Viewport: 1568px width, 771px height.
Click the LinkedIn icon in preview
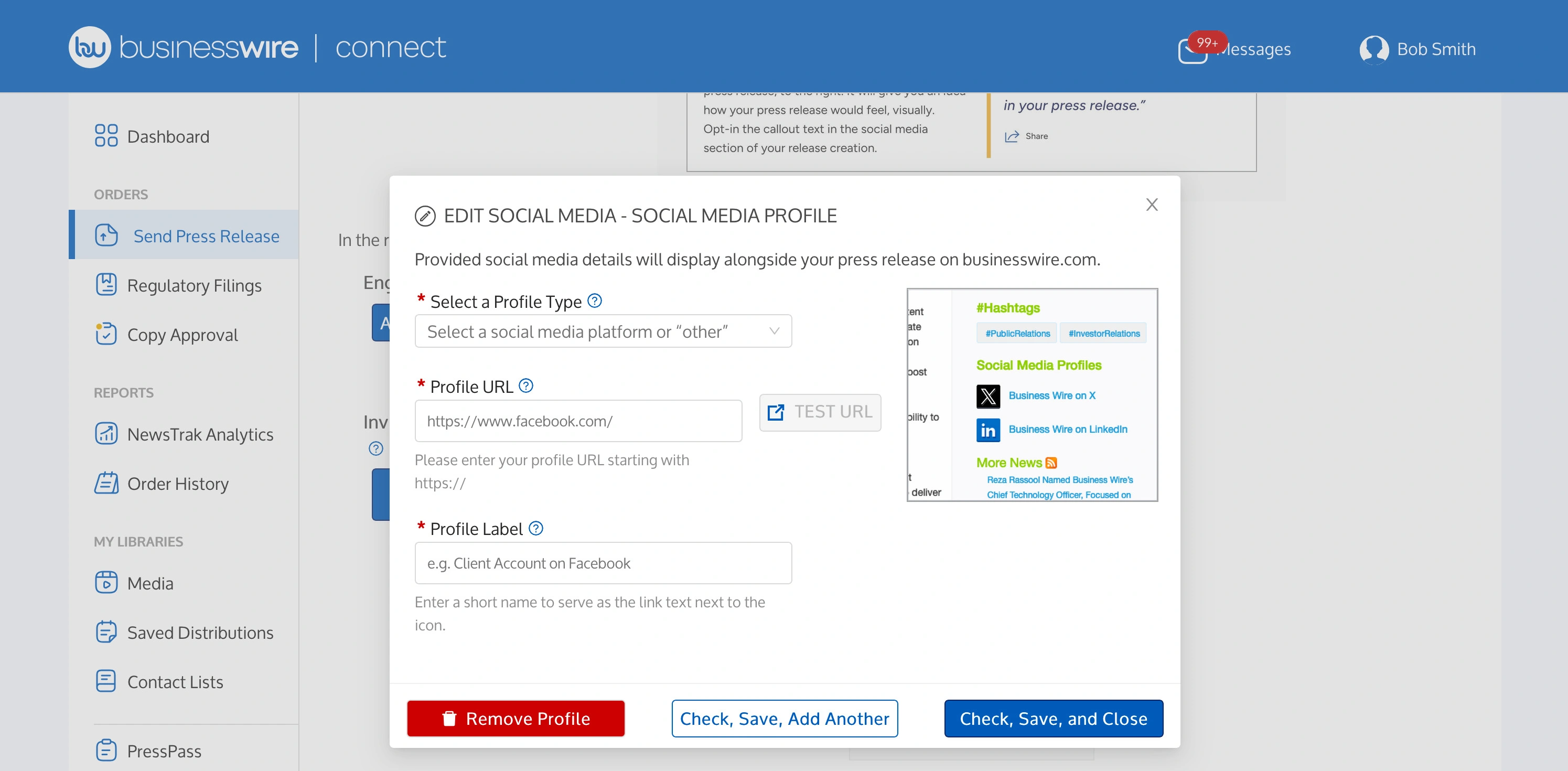point(988,430)
